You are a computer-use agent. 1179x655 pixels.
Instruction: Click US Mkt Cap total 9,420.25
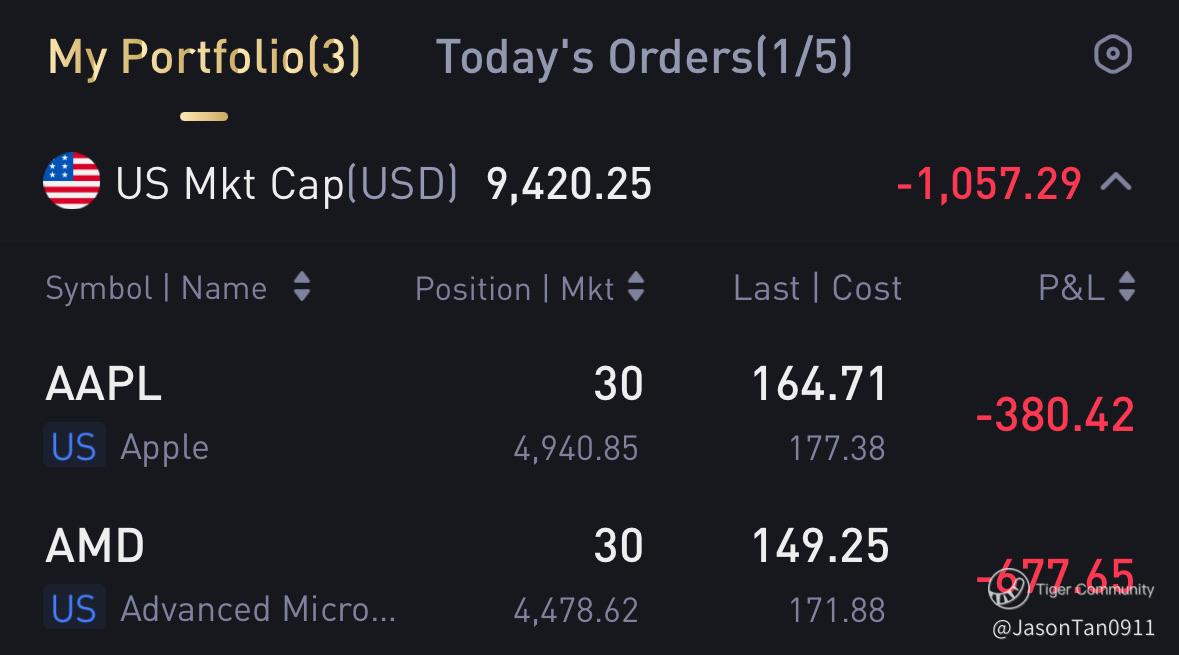click(569, 184)
